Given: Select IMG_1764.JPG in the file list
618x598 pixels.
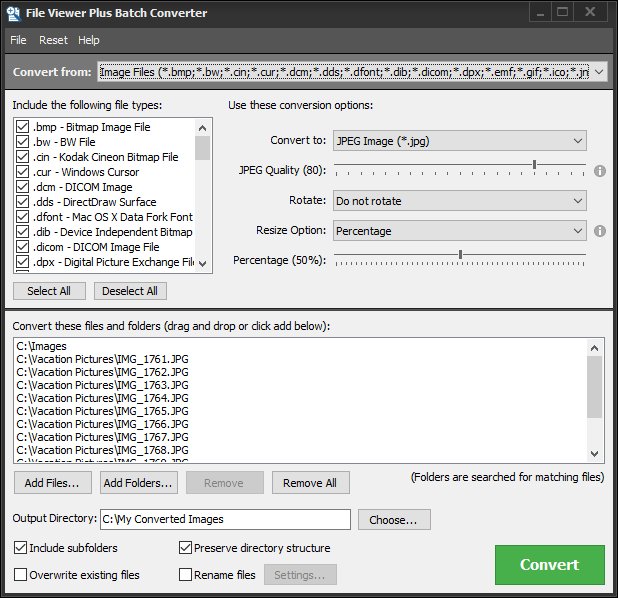Looking at the screenshot, I should (x=102, y=398).
